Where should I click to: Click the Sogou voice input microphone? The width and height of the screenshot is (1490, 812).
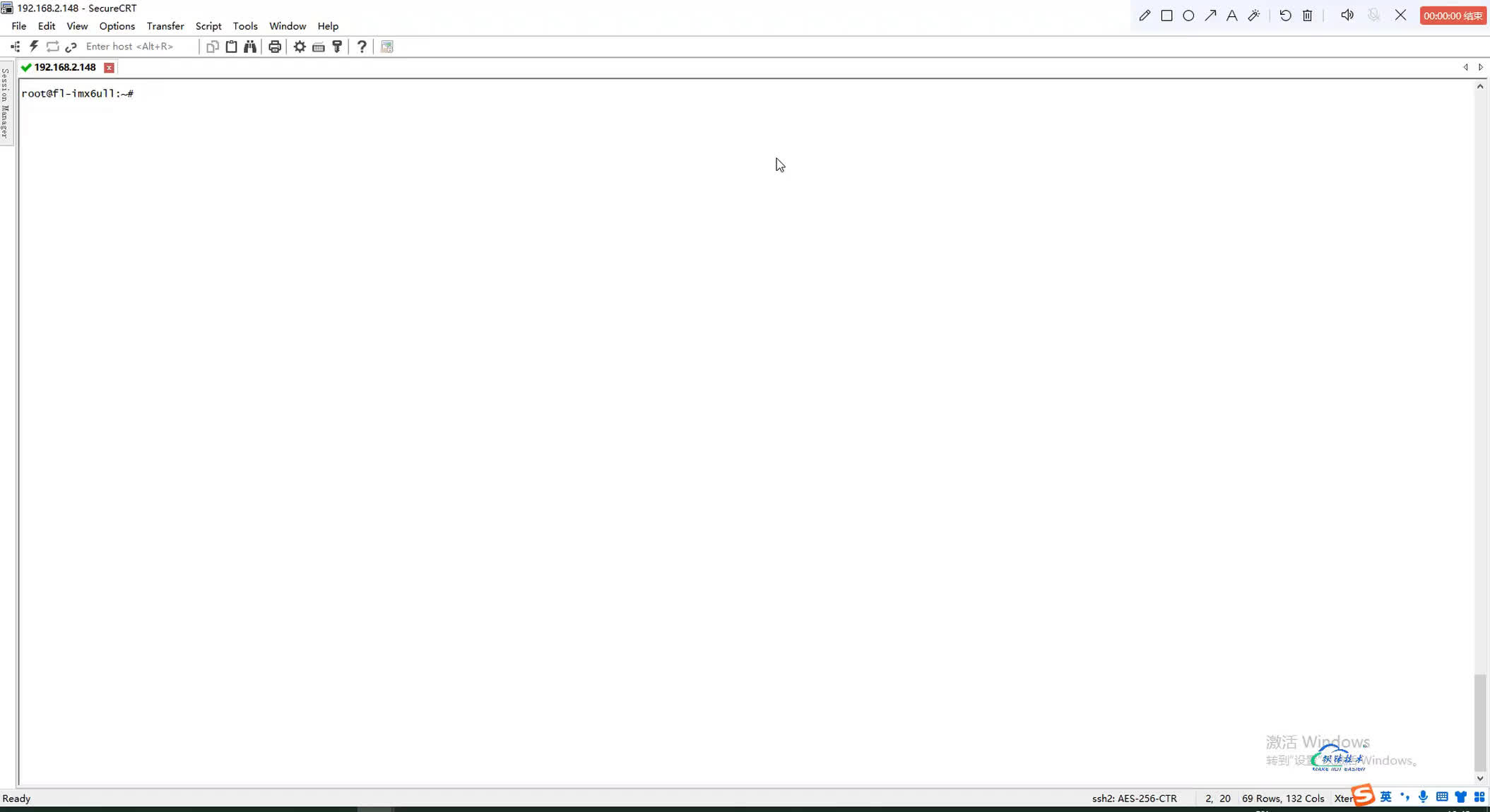[1423, 797]
